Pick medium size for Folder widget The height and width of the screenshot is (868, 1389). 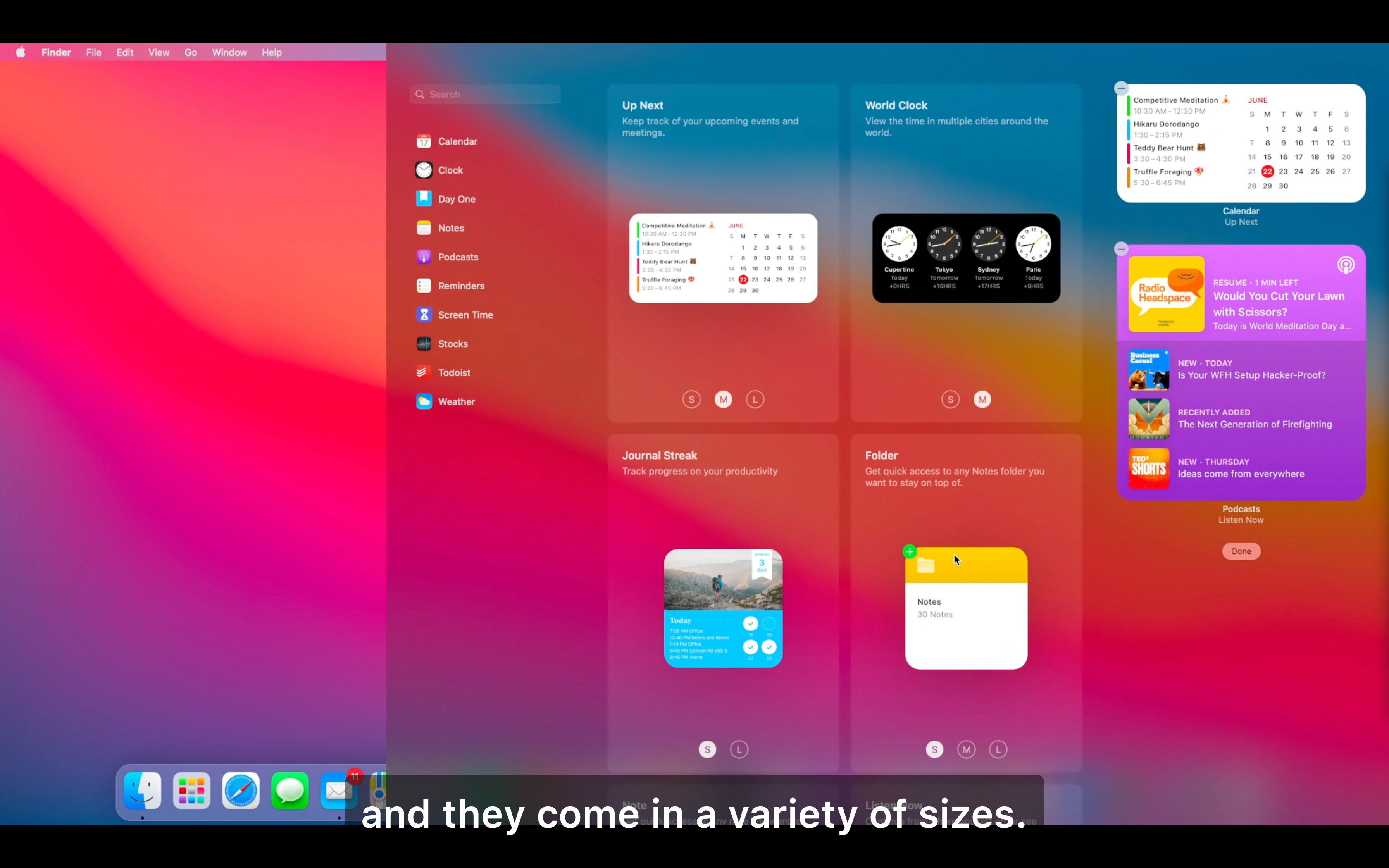pos(967,750)
